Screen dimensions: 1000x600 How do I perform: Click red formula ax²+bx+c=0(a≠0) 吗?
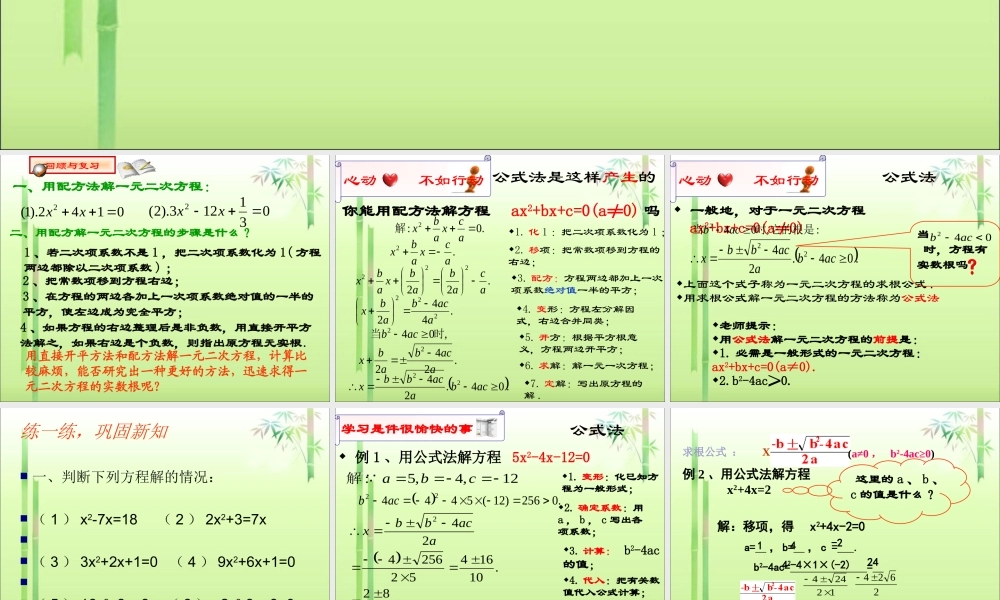[585, 210]
